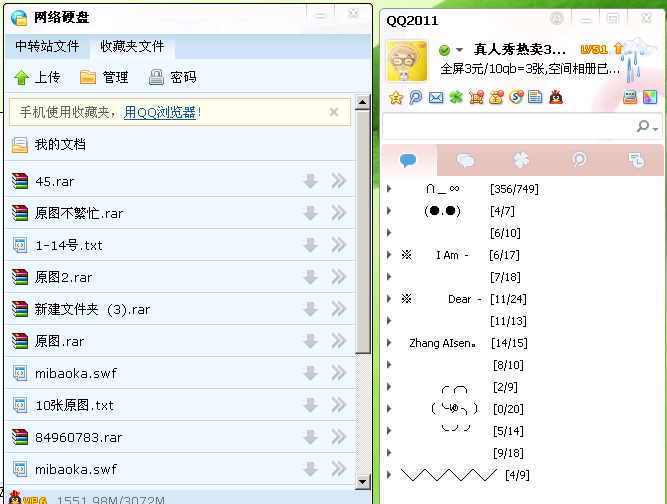
Task: Download 1-14号.txt with the down arrow
Action: 311,245
